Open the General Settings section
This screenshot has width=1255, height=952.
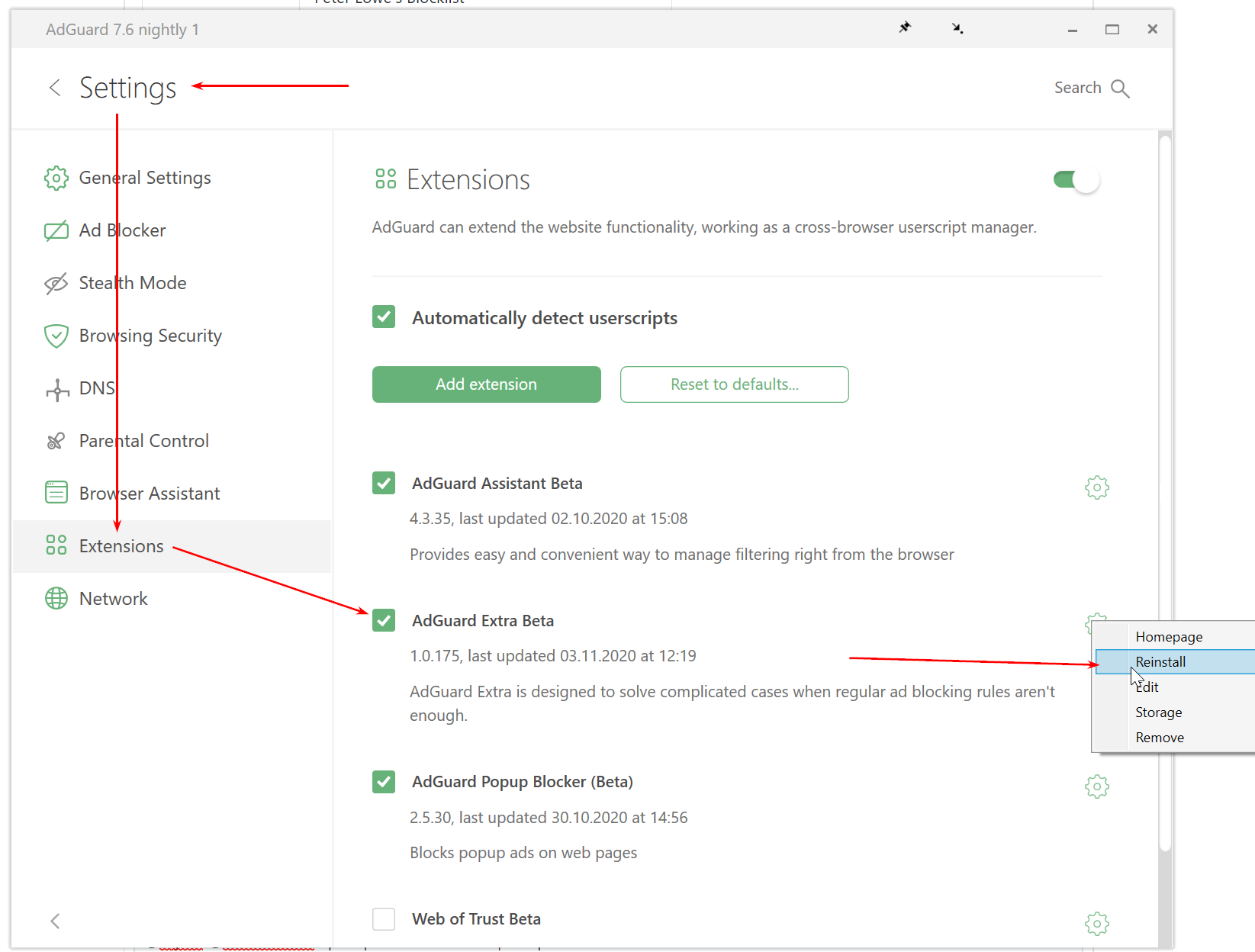pos(172,178)
